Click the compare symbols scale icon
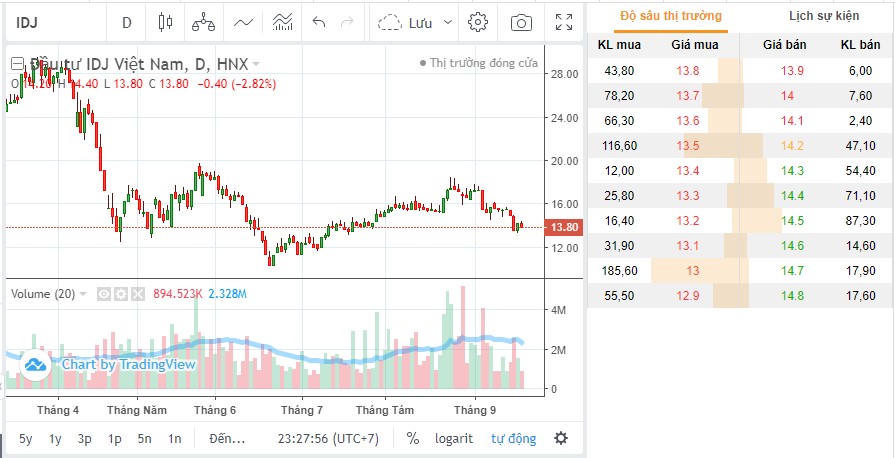This screenshot has height=458, width=895. click(203, 22)
